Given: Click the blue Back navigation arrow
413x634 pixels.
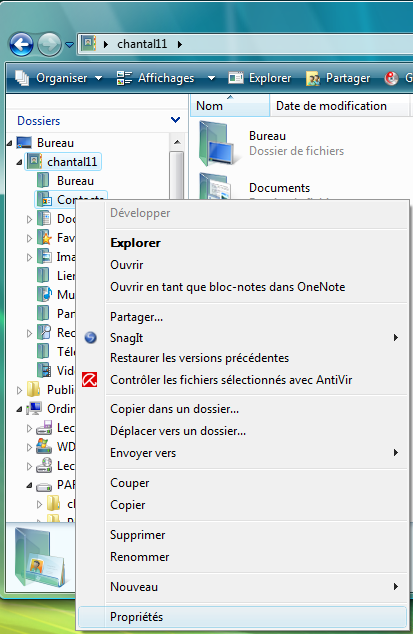Looking at the screenshot, I should 21,44.
